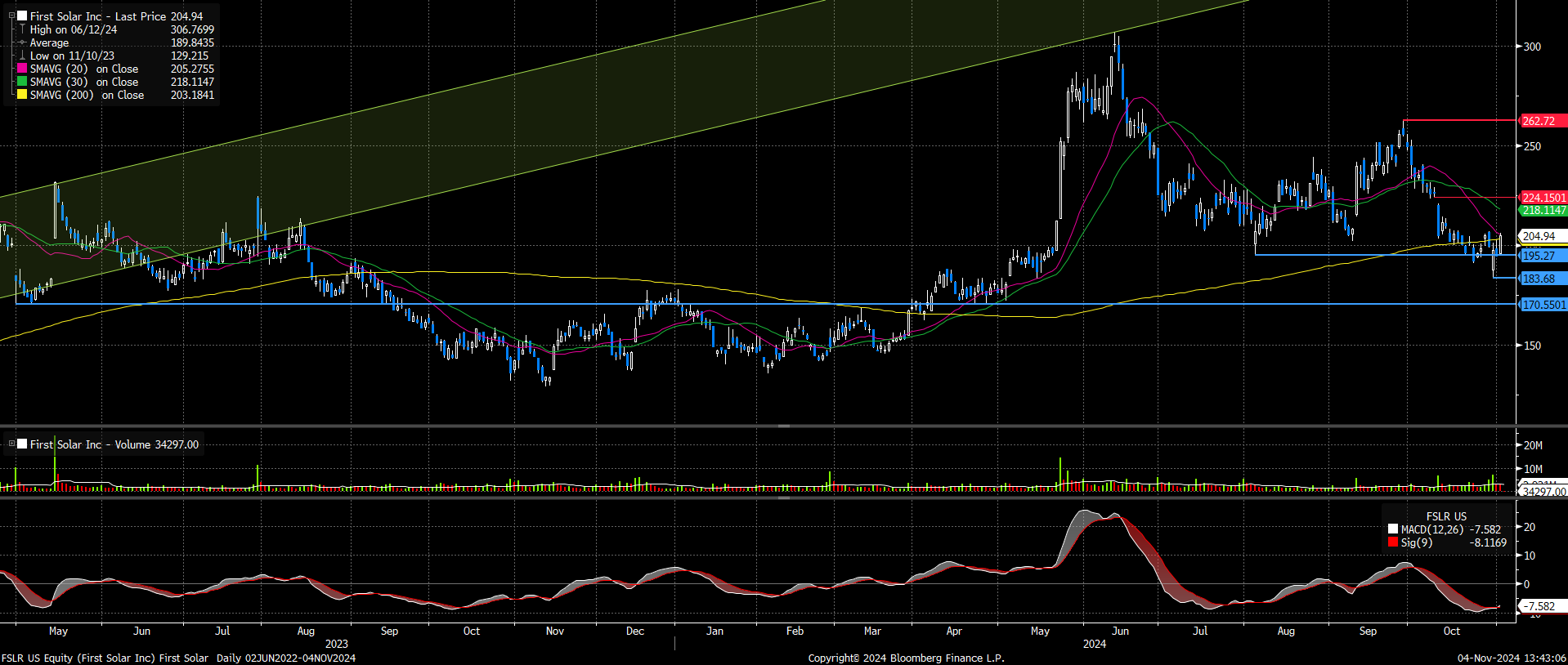Click the 04-Nov-2024 13:43:06 timestamp
This screenshot has height=665, width=1568.
(1512, 658)
